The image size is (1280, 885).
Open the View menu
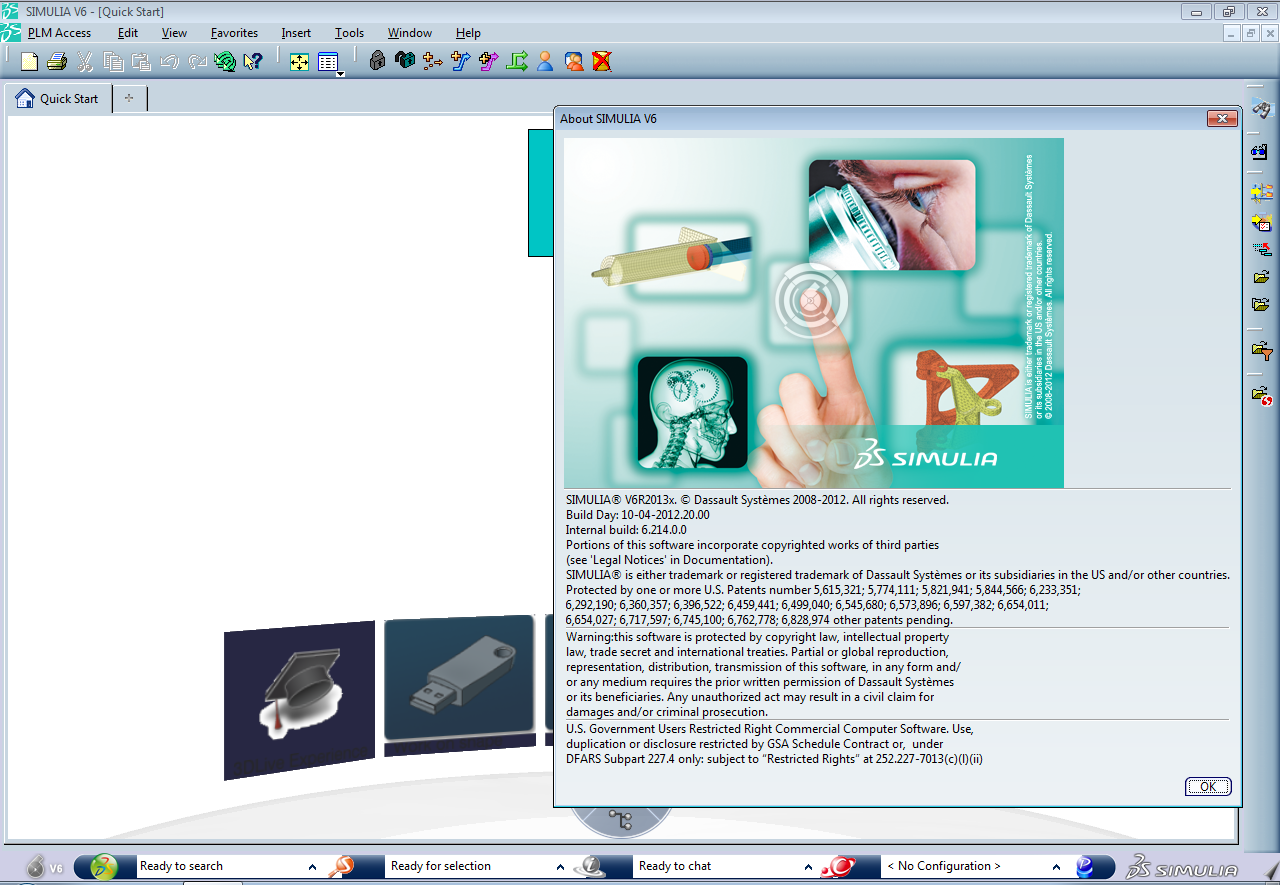click(x=174, y=33)
